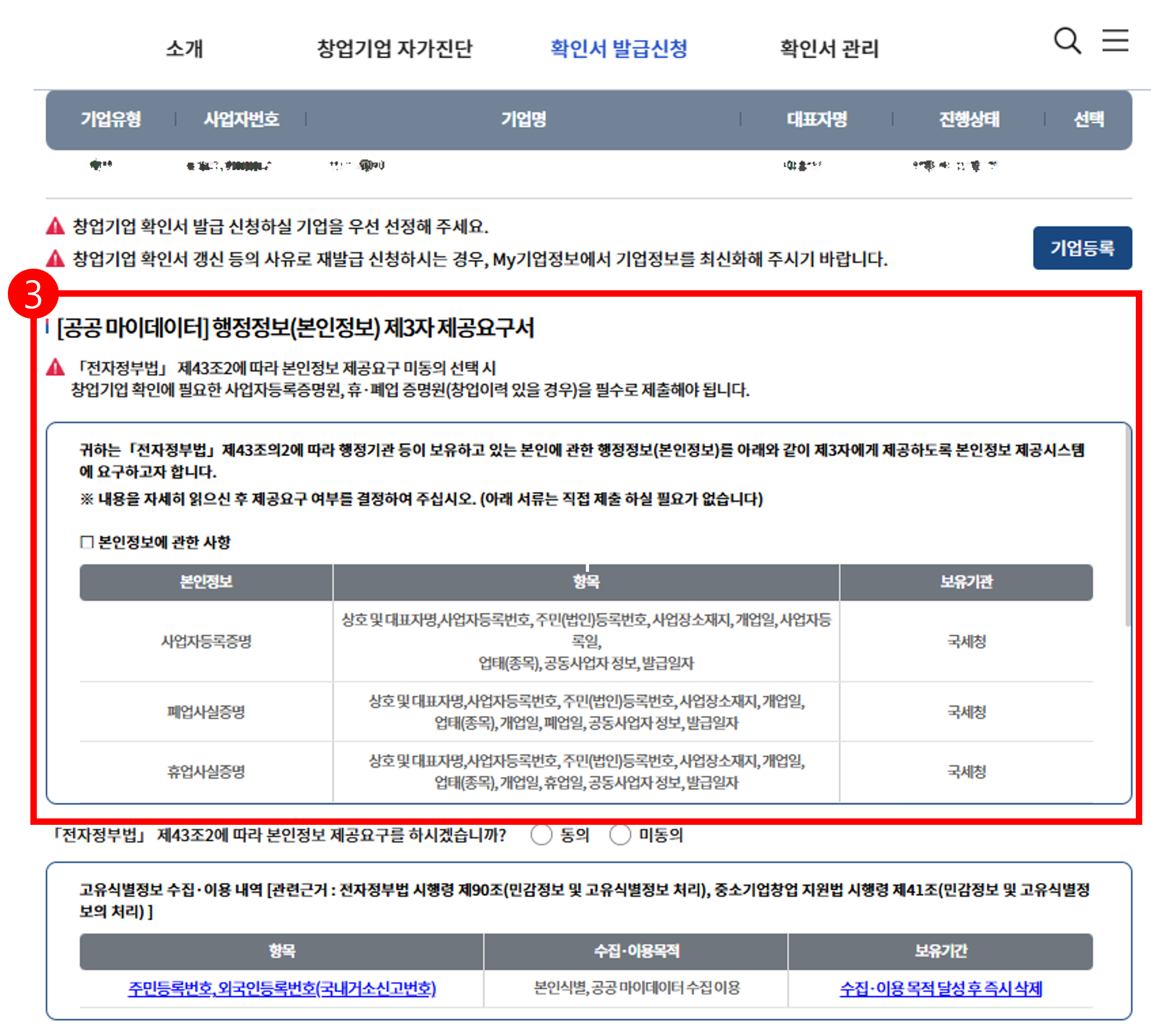Viewport: 1151px width, 1036px height.
Task: Select the 동의 radio button
Action: point(541,835)
